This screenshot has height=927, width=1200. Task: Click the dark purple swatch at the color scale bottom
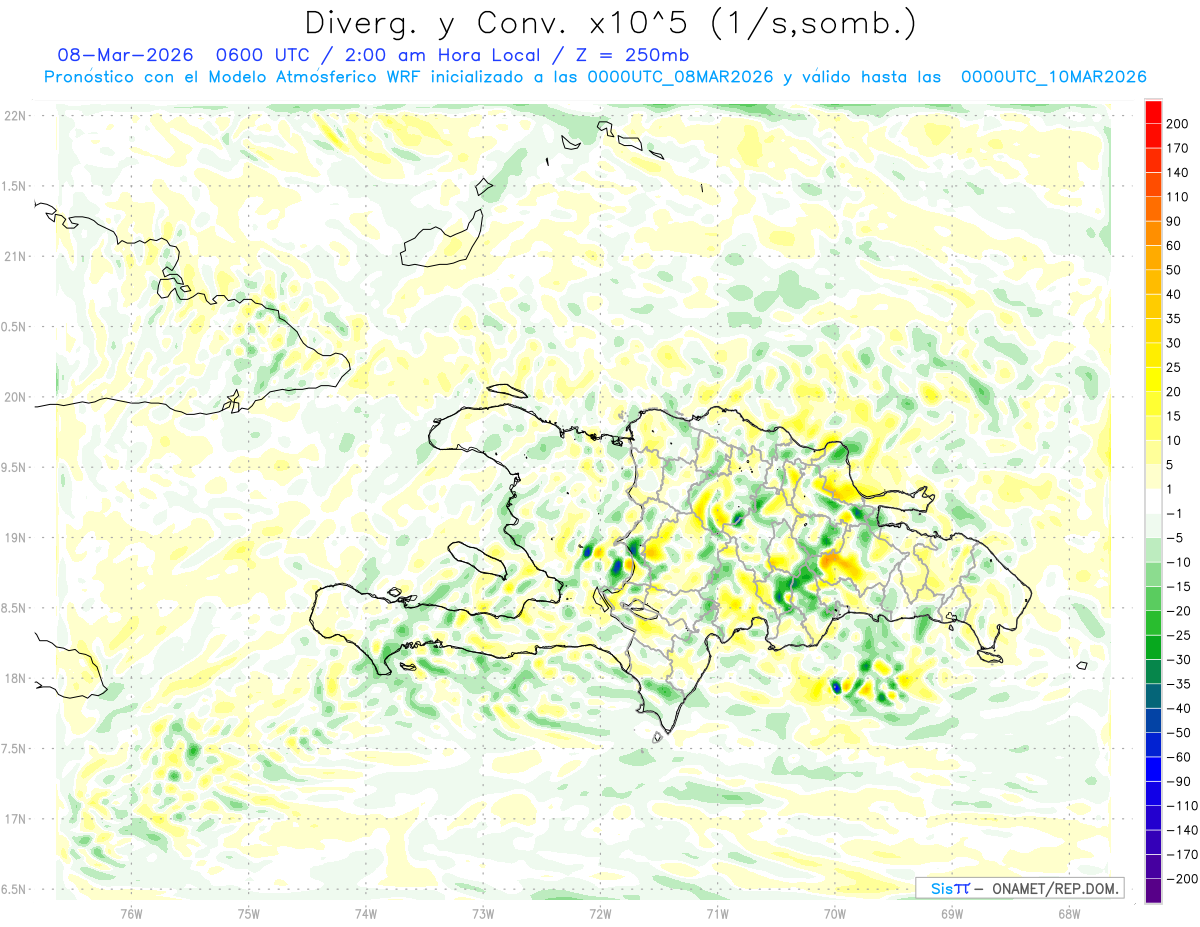click(x=1153, y=891)
